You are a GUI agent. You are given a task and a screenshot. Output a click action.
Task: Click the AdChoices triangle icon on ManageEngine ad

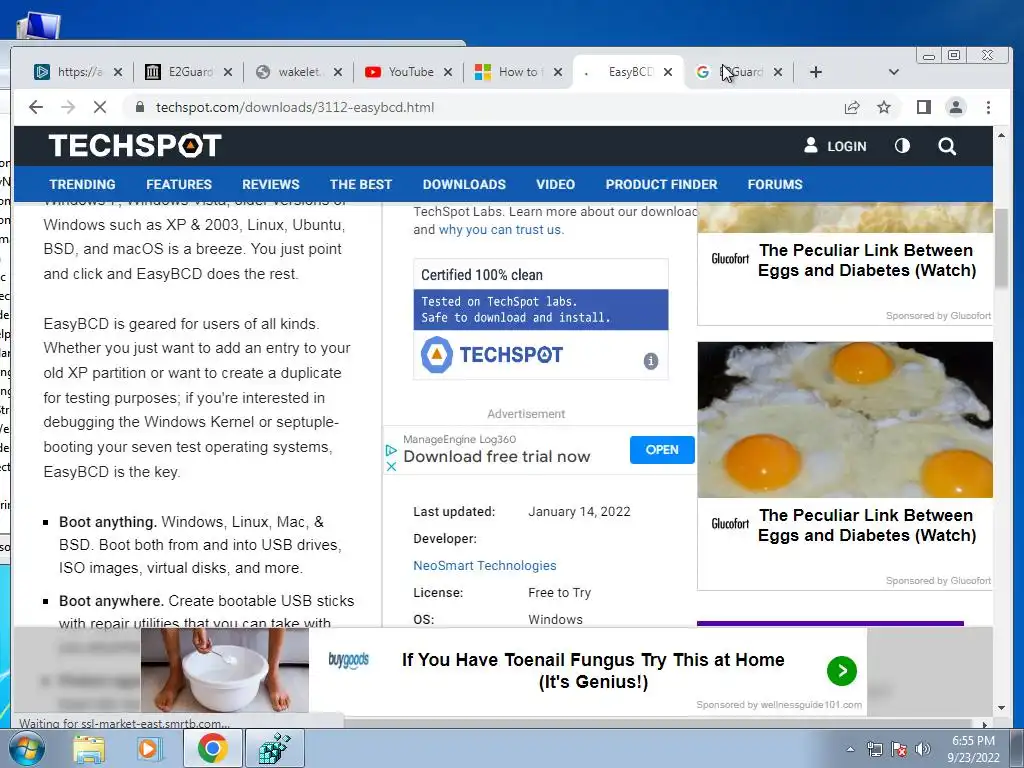tap(391, 450)
